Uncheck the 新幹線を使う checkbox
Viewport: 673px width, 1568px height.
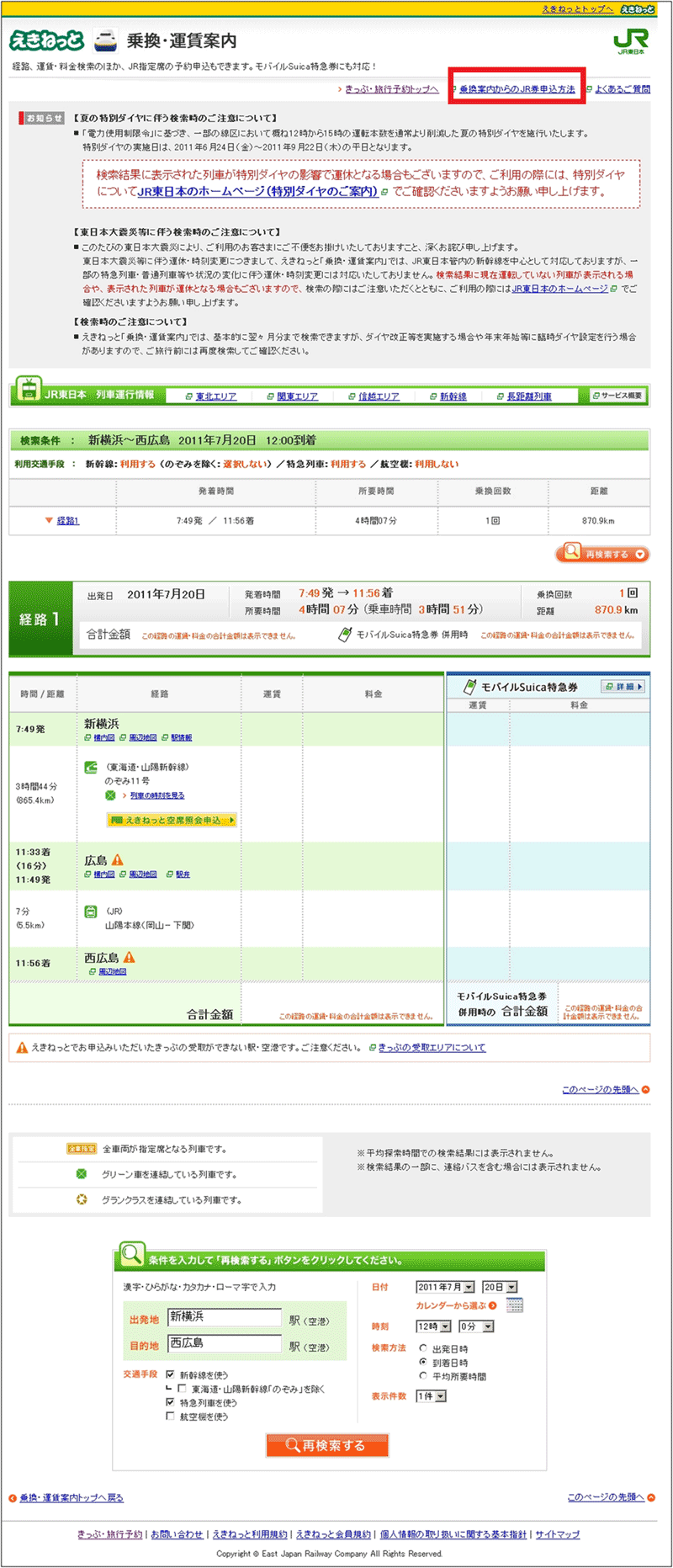(171, 1374)
